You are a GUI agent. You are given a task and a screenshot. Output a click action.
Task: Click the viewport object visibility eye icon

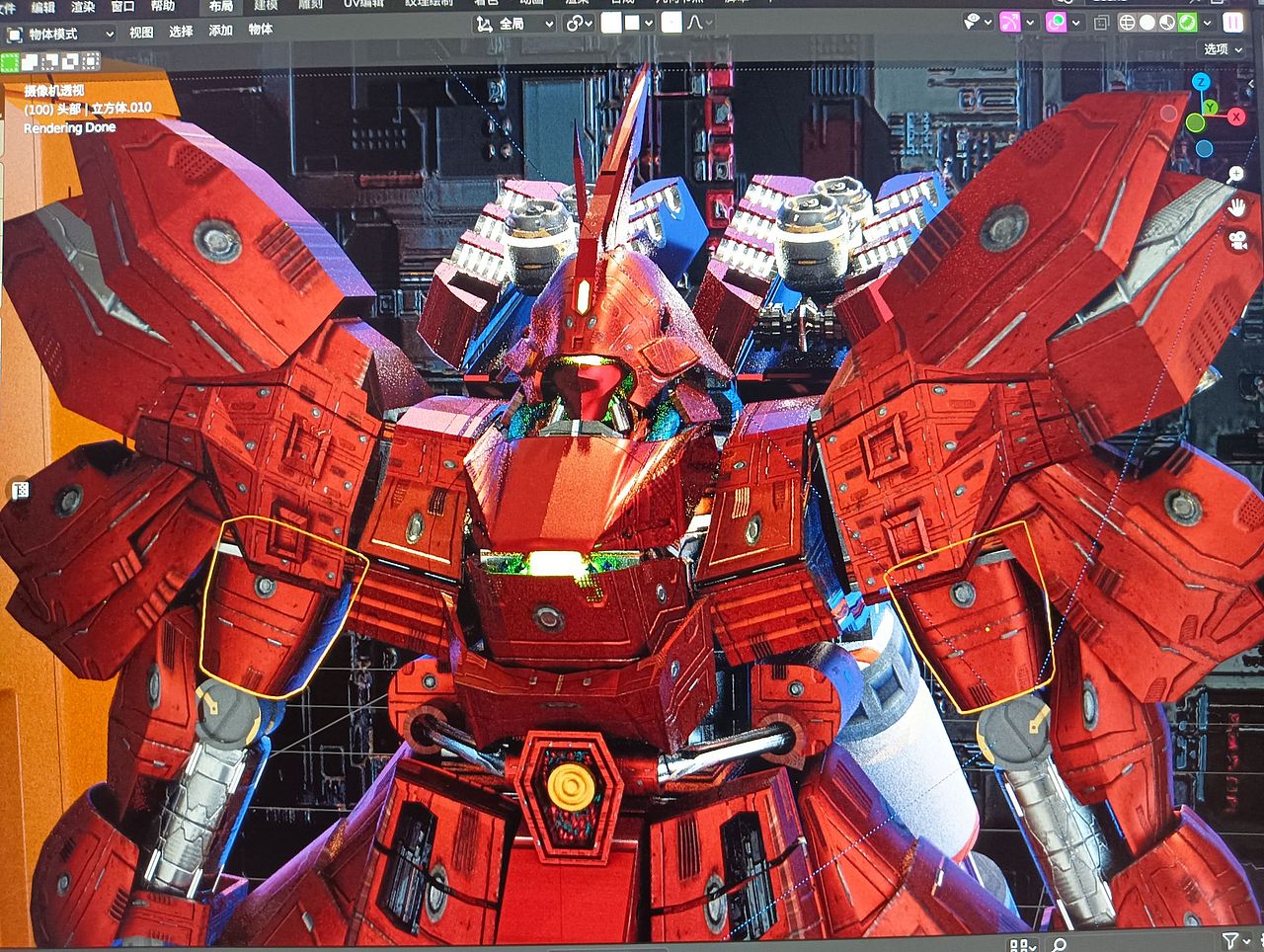click(x=972, y=21)
